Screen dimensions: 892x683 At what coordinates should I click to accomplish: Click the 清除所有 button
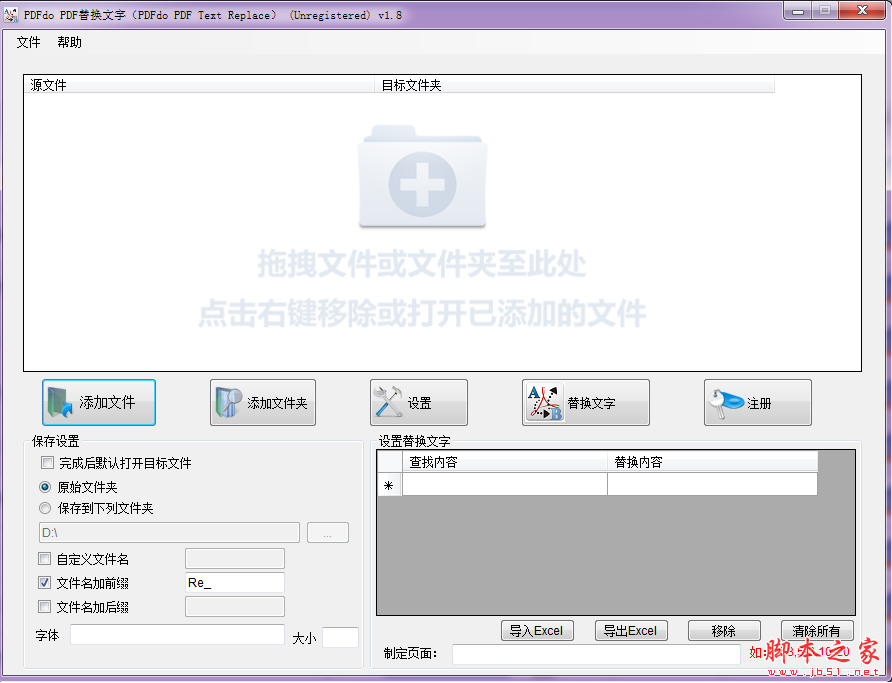(x=817, y=631)
